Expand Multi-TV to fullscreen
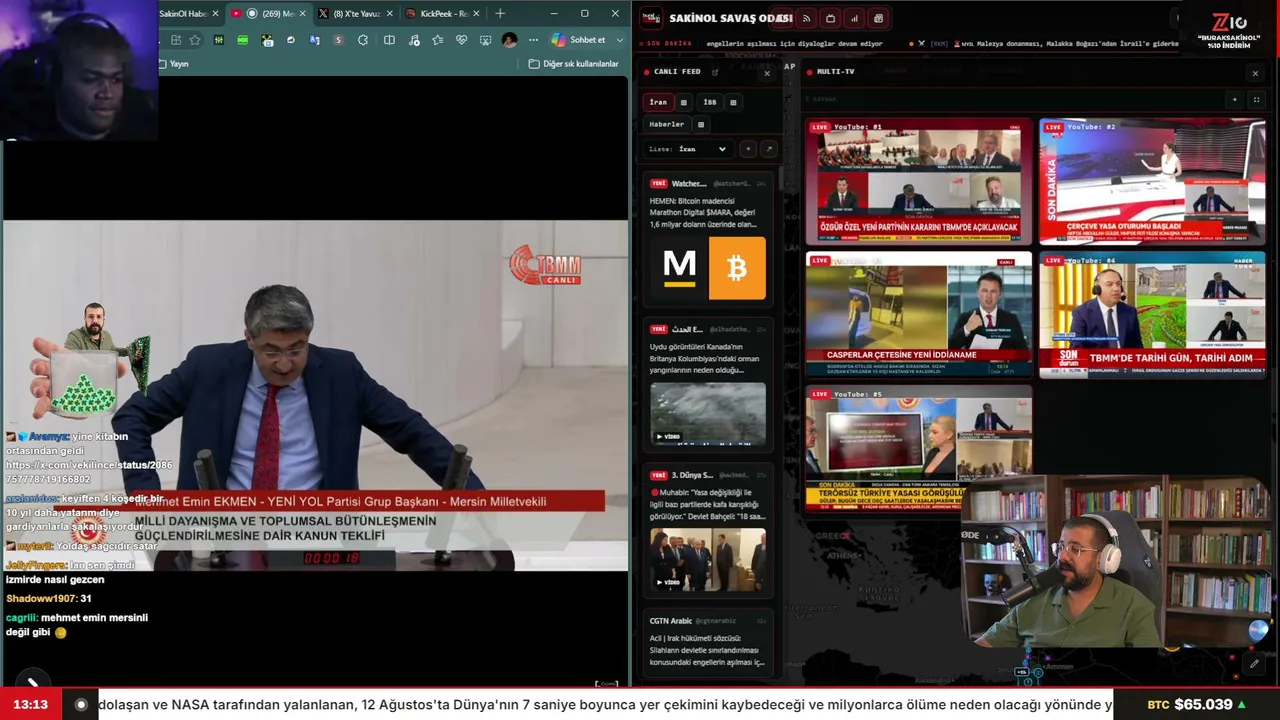The width and height of the screenshot is (1280, 720). tap(1256, 100)
